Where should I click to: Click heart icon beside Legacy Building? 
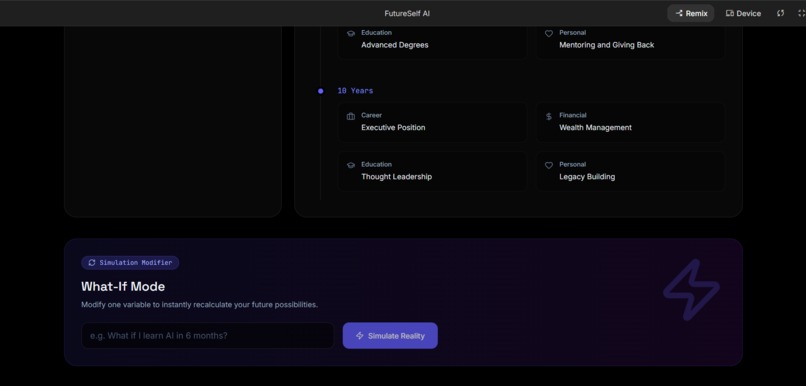548,166
